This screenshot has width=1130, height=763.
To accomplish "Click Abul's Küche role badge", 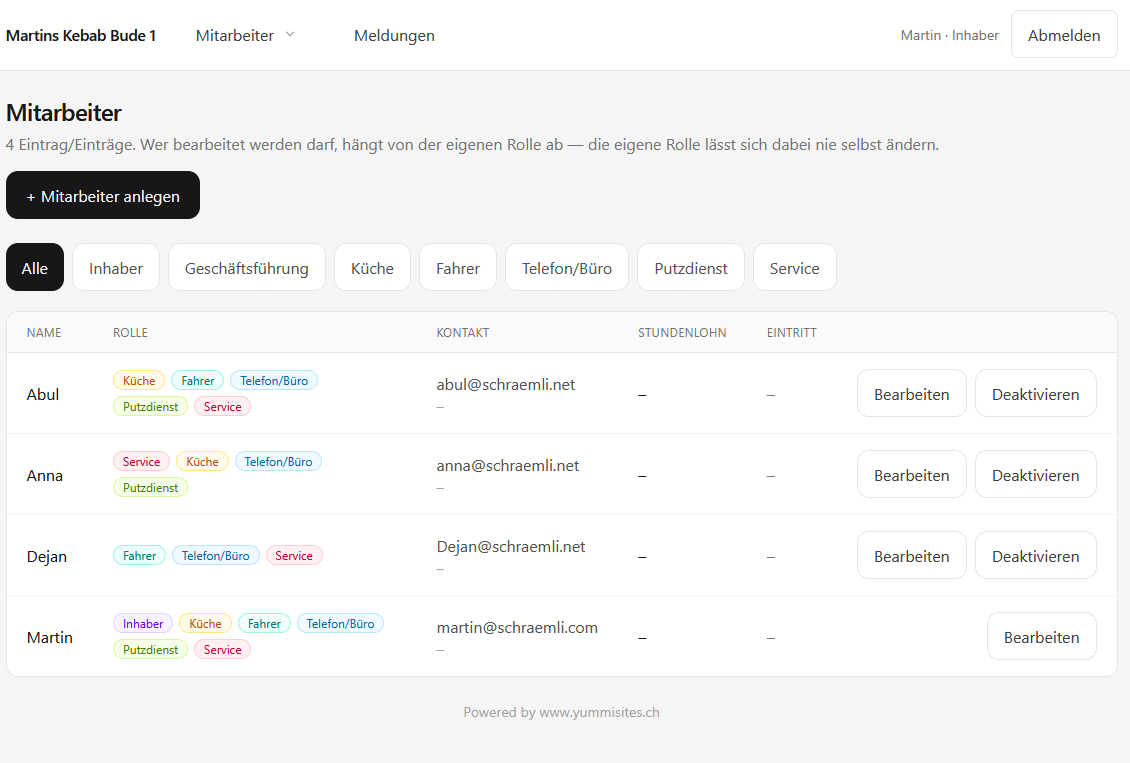I will (x=139, y=380).
